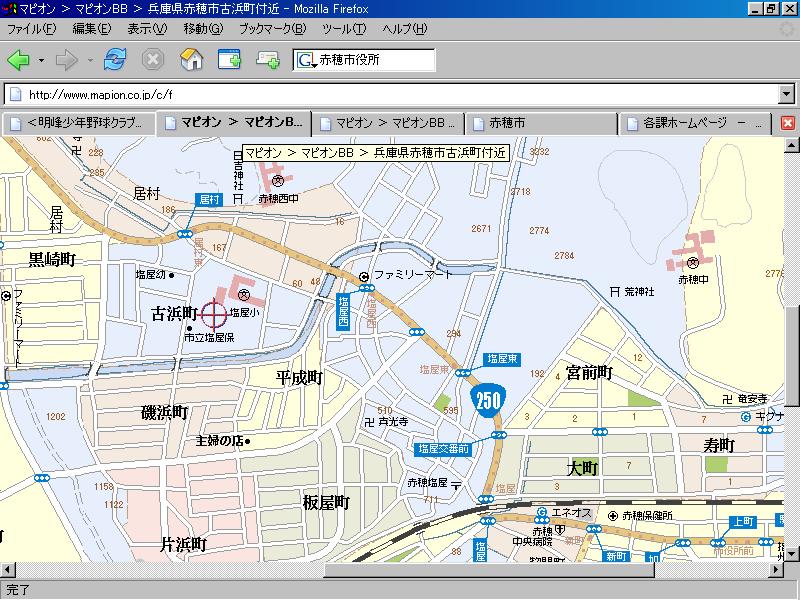Click the horizontal scrollbar thumb
Screen dimensions: 800x600
click(x=489, y=569)
